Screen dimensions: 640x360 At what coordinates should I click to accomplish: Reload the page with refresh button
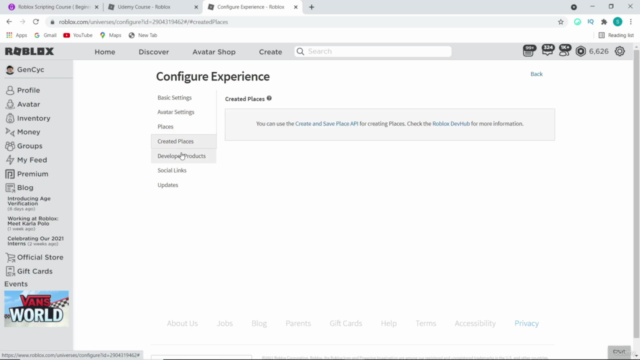pyautogui.click(x=36, y=22)
